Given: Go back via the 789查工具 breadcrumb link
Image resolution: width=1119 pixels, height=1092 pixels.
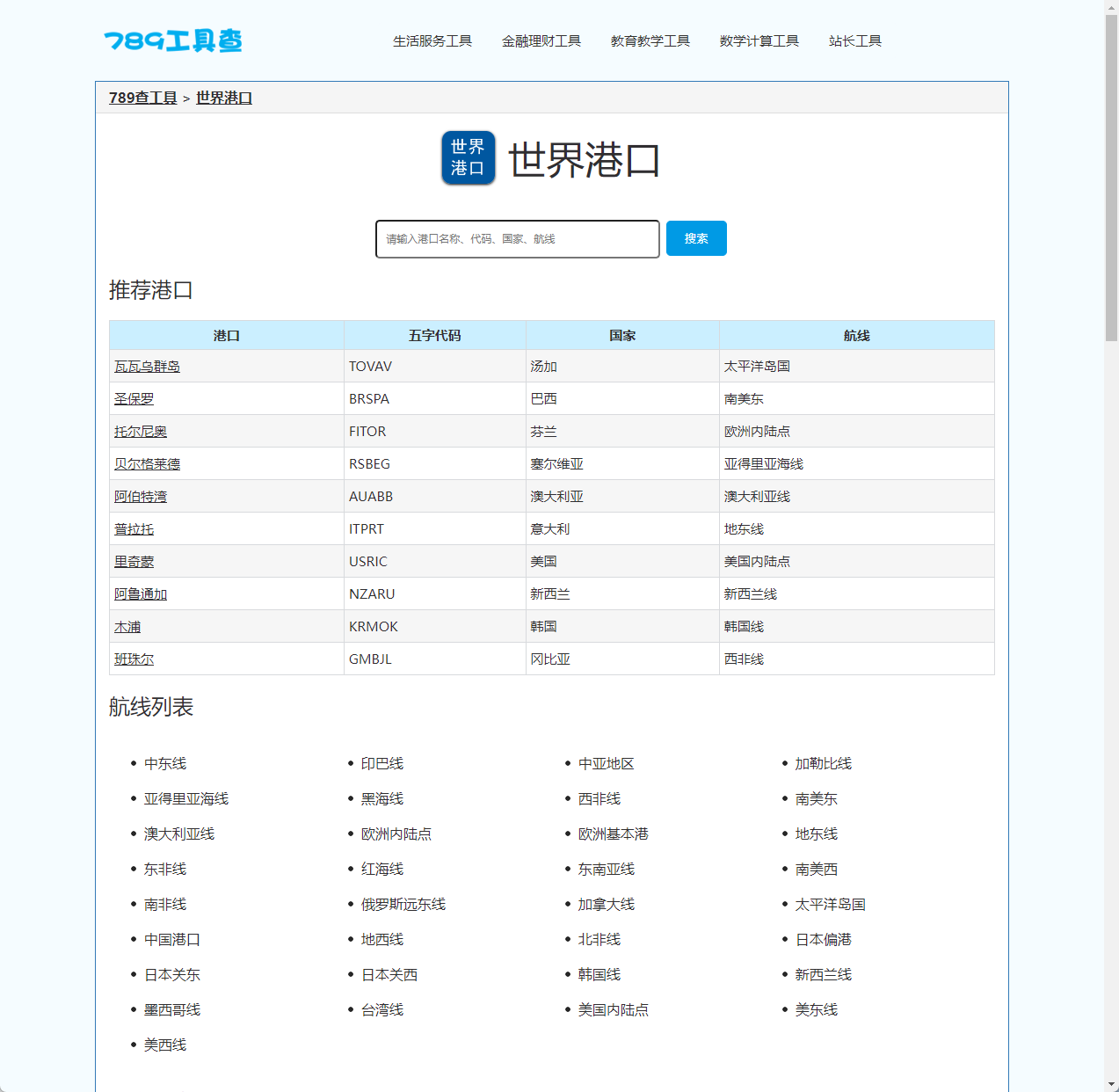Looking at the screenshot, I should click(142, 98).
